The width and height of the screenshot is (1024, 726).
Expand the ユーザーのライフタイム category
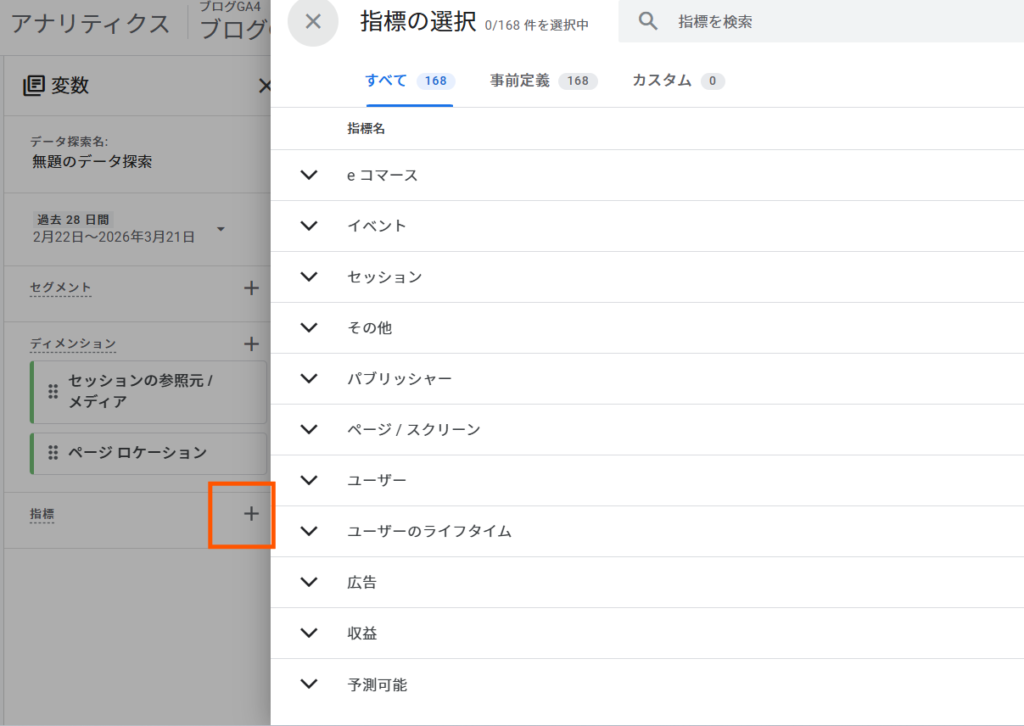(309, 531)
